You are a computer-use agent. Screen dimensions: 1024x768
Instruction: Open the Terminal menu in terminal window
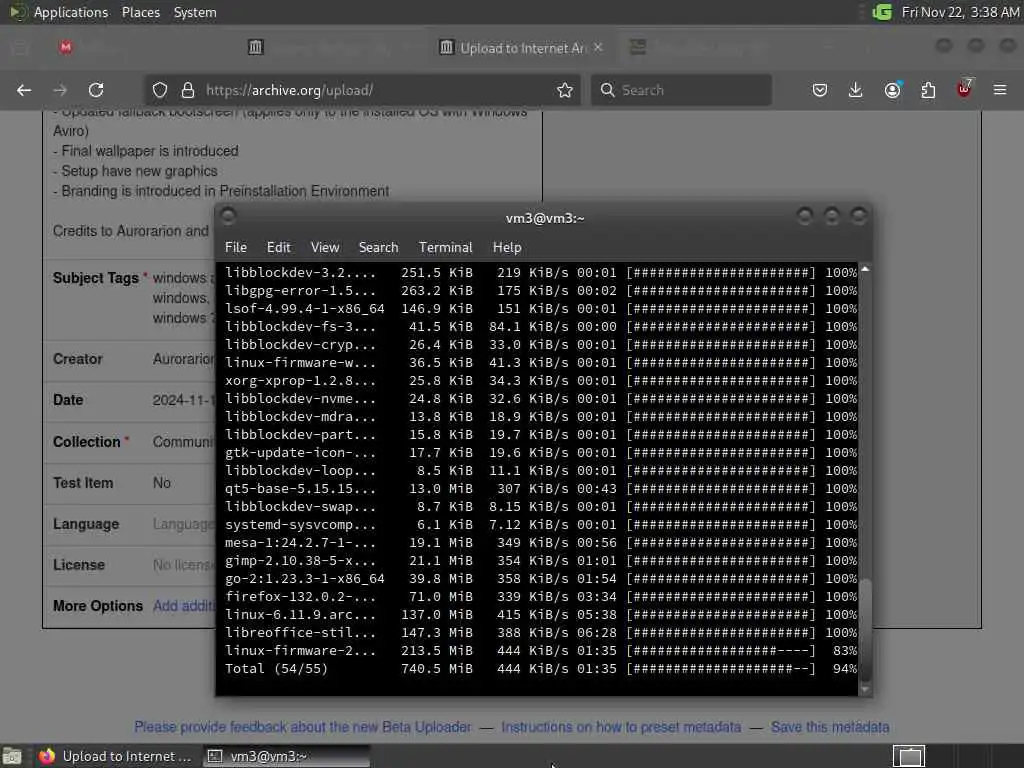445,248
